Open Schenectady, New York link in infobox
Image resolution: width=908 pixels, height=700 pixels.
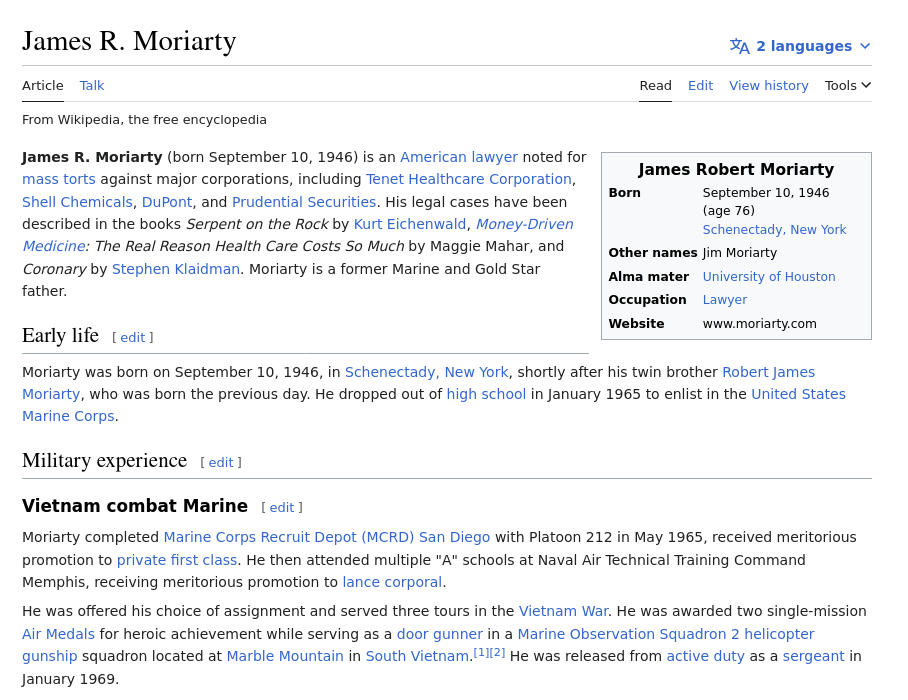point(774,230)
